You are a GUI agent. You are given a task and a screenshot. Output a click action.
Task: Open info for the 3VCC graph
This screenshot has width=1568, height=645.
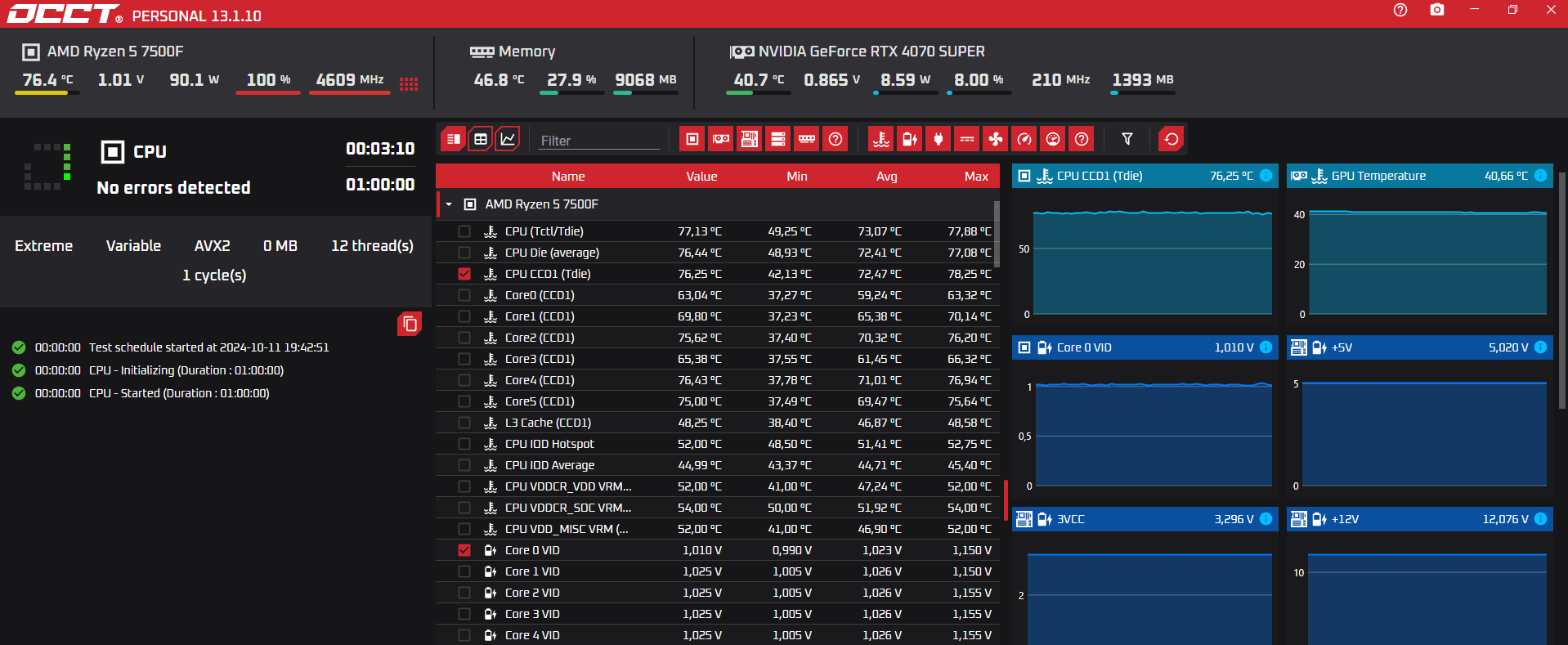(1266, 519)
